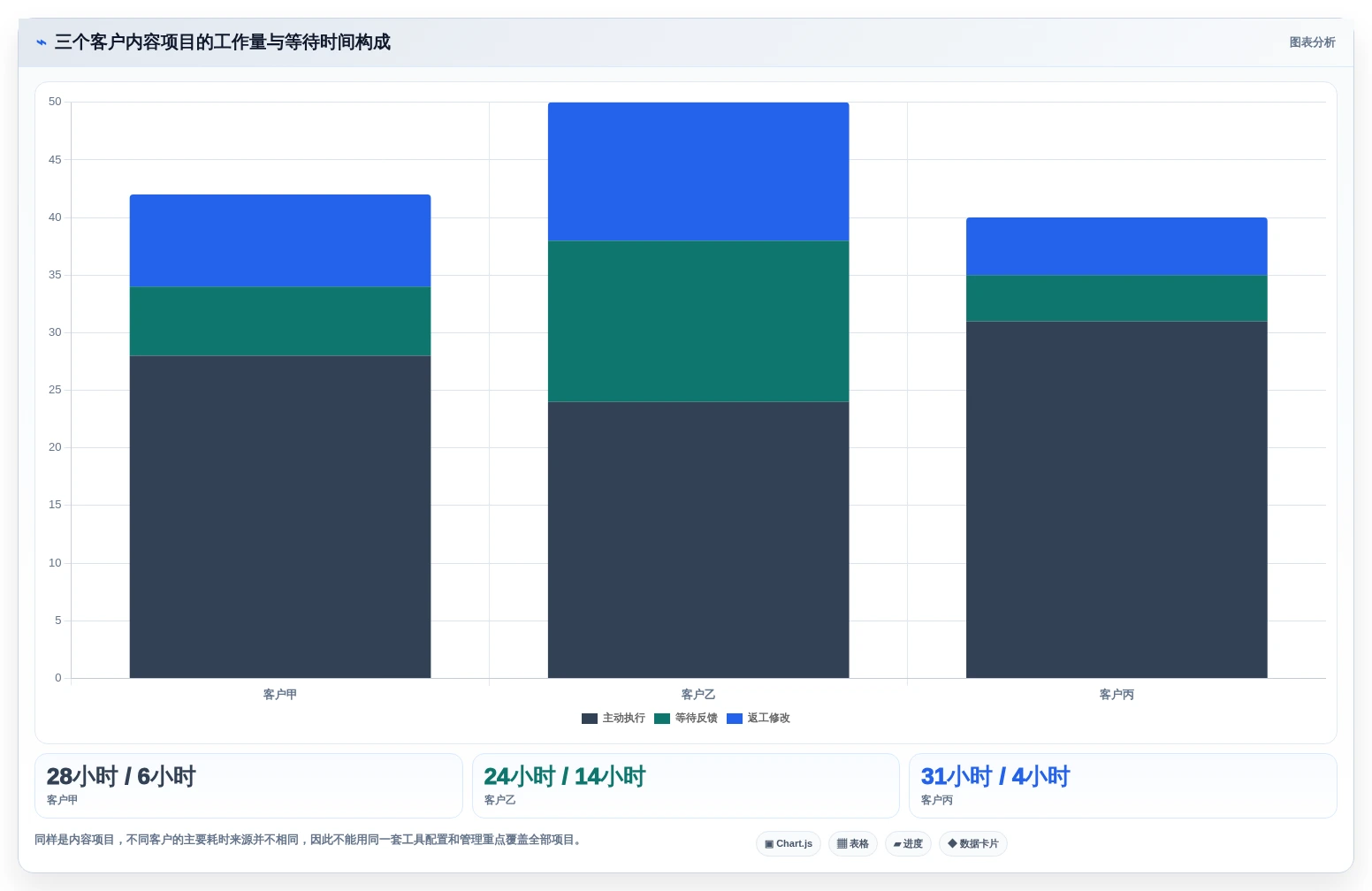
Task: Click 客户甲 blue 返工修改 bar segment
Action: 280,240
